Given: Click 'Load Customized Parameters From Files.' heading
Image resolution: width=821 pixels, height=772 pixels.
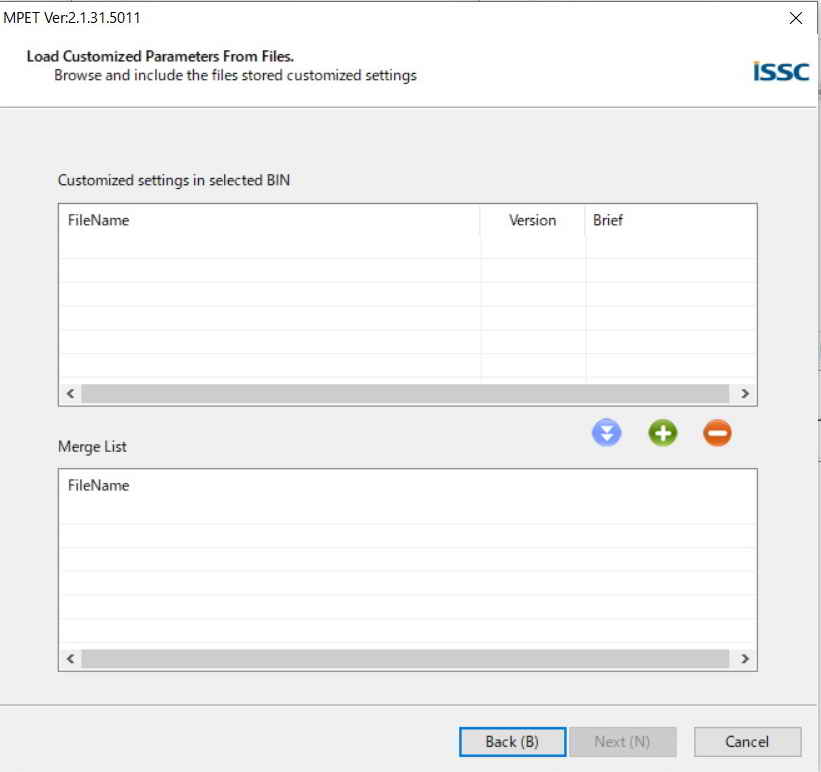Looking at the screenshot, I should (160, 56).
